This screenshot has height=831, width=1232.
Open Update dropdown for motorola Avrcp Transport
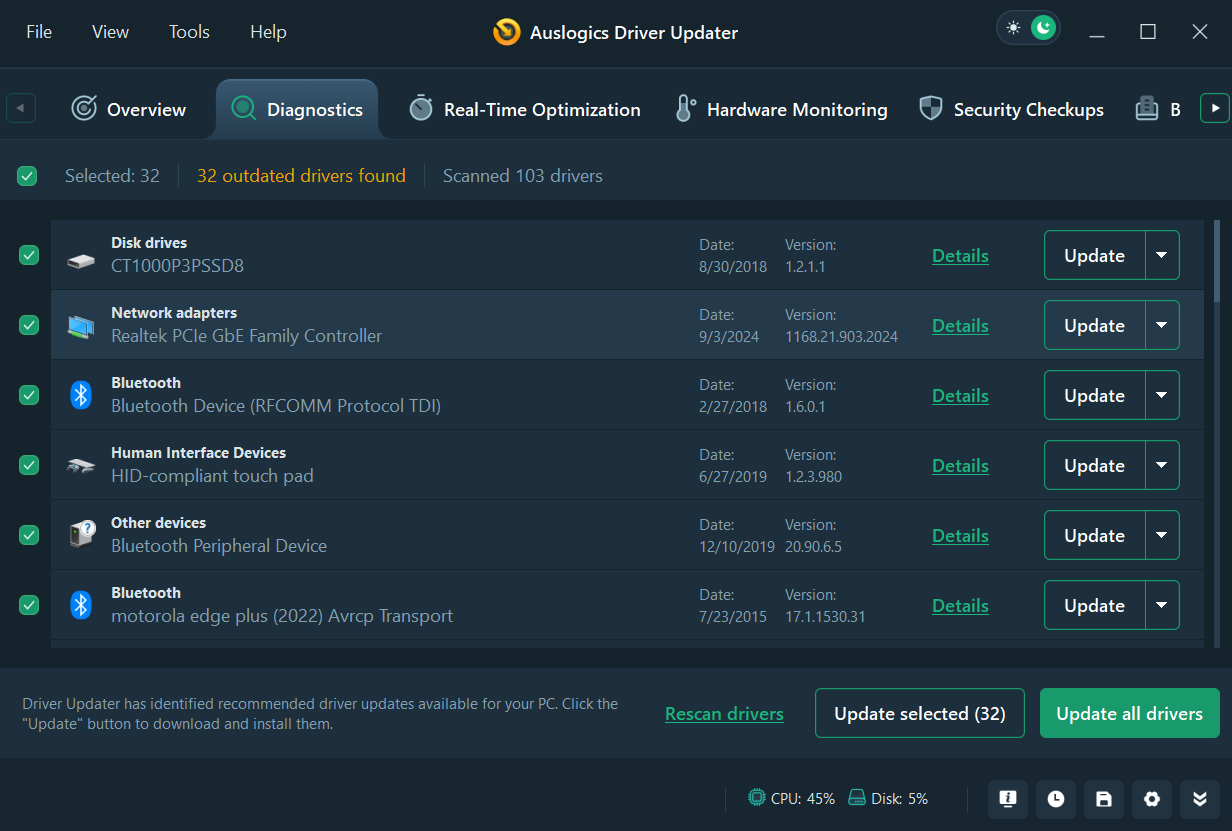point(1161,605)
